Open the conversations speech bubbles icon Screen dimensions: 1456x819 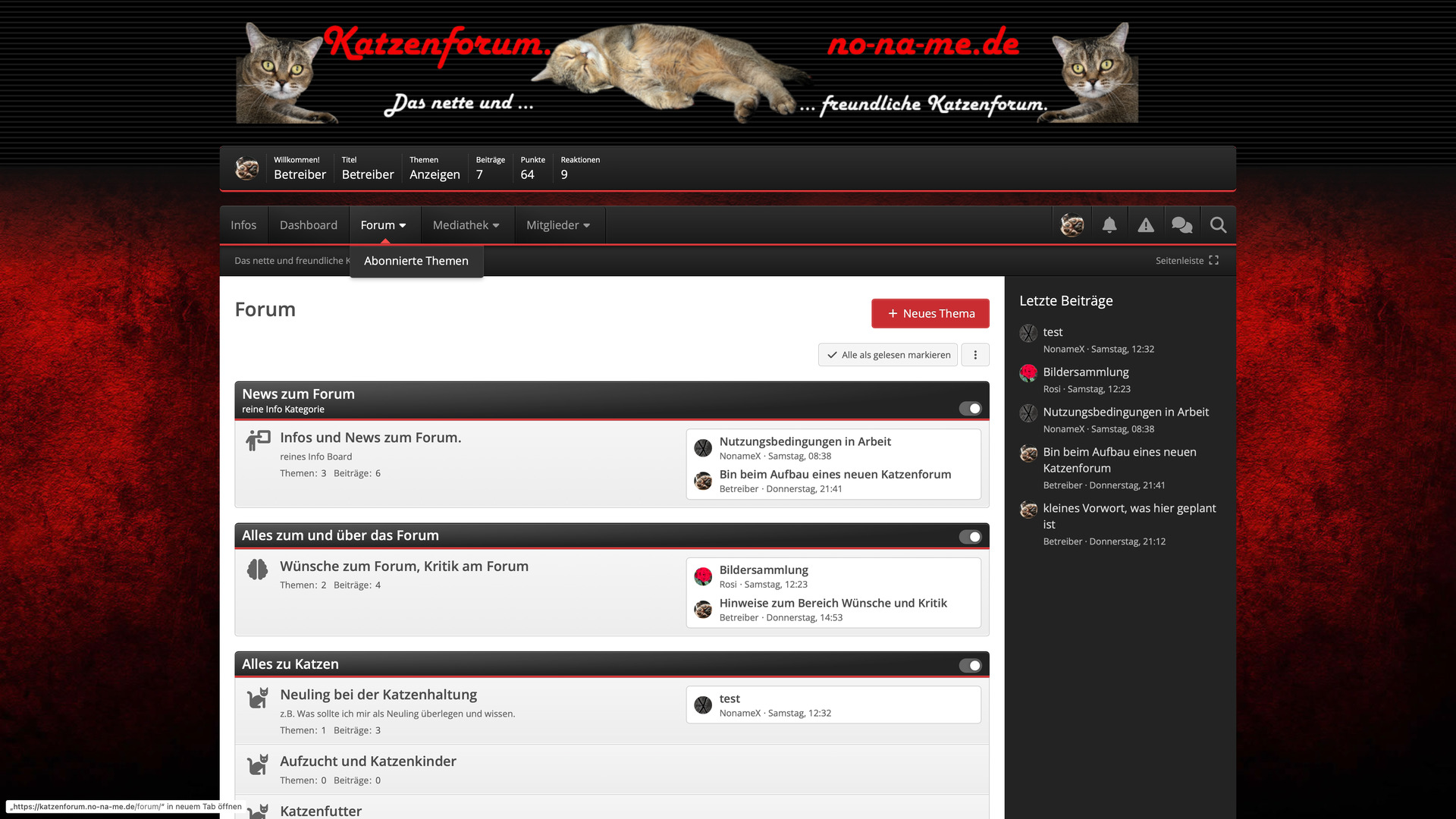pyautogui.click(x=1181, y=225)
